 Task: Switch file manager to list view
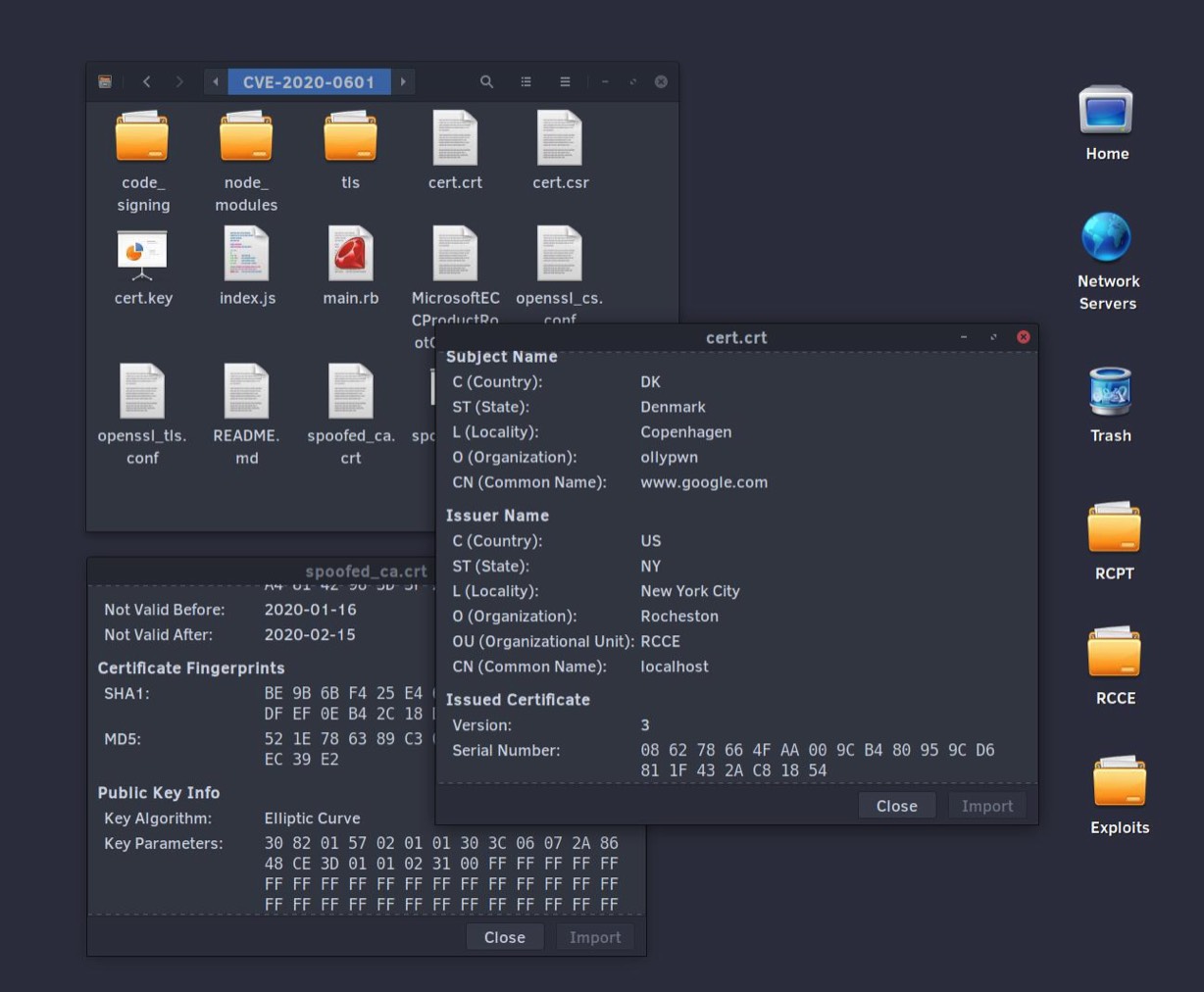527,81
